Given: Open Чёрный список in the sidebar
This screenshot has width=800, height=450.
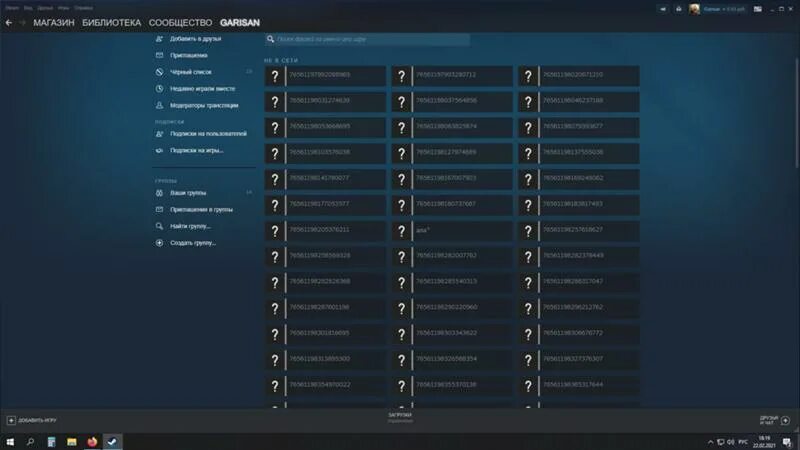Looking at the screenshot, I should coord(190,72).
